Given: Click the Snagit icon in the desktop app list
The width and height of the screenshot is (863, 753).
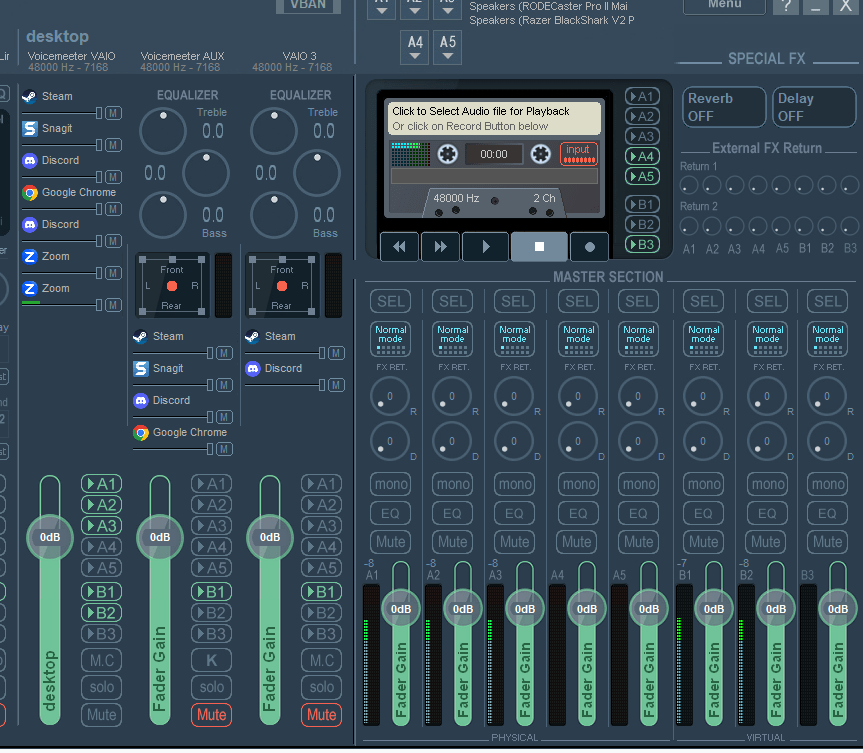Looking at the screenshot, I should [x=30, y=128].
